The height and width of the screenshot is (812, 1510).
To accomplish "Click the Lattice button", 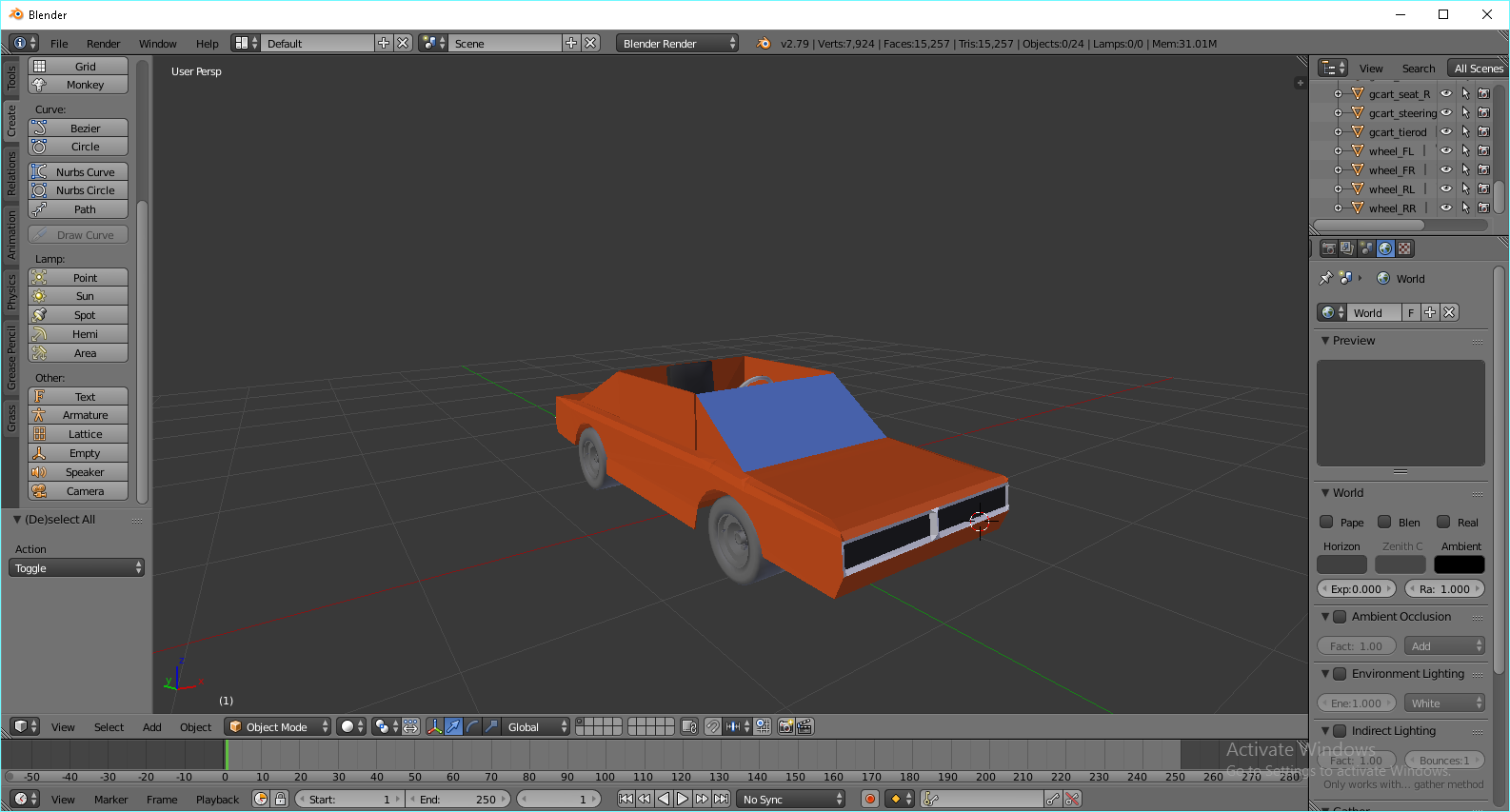I will tap(78, 434).
